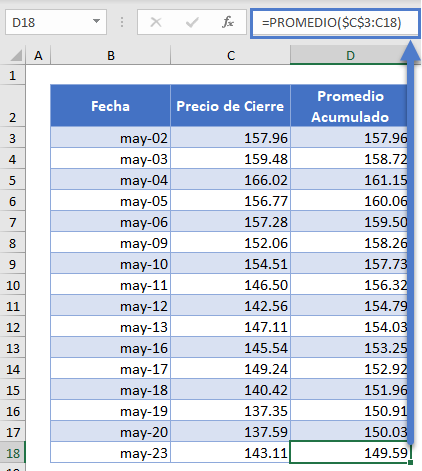Click the Select All corner triangle
422x471 pixels.
(x=16, y=55)
